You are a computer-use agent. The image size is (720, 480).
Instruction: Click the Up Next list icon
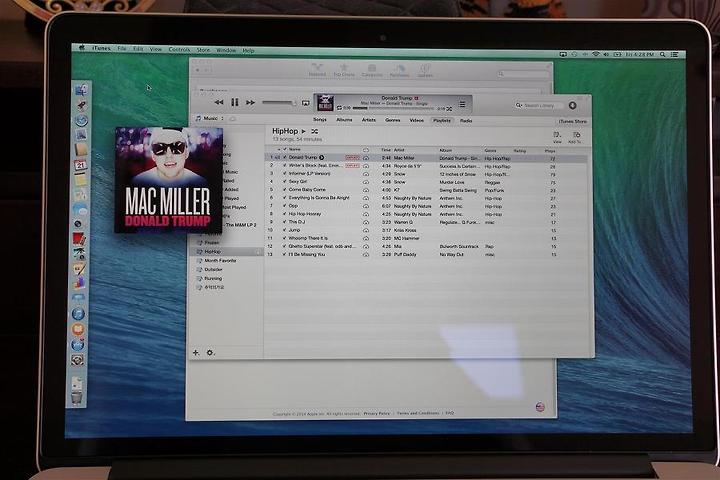pyautogui.click(x=462, y=104)
